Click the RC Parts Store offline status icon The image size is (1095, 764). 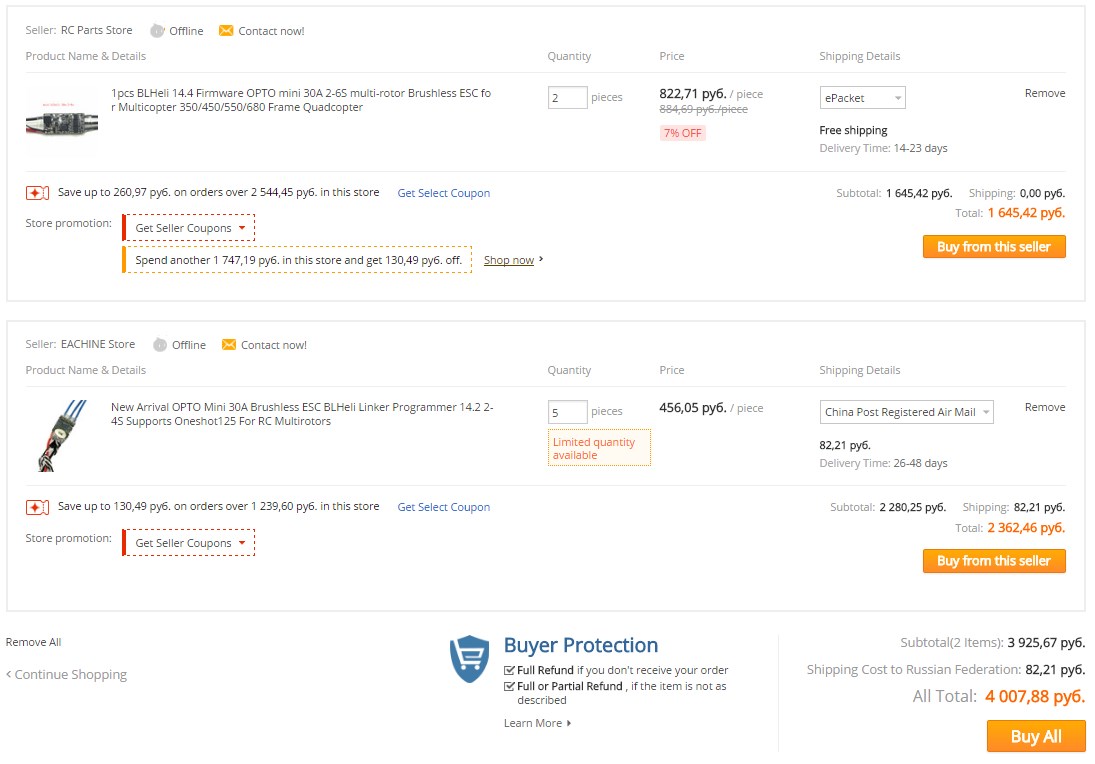point(157,31)
